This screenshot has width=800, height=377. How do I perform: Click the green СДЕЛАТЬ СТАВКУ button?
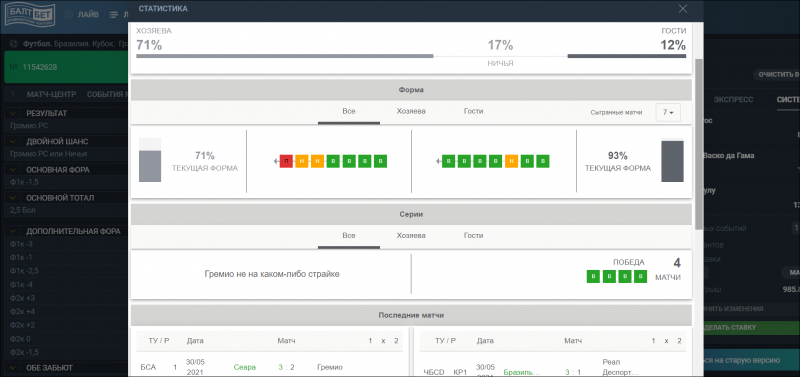[752, 328]
